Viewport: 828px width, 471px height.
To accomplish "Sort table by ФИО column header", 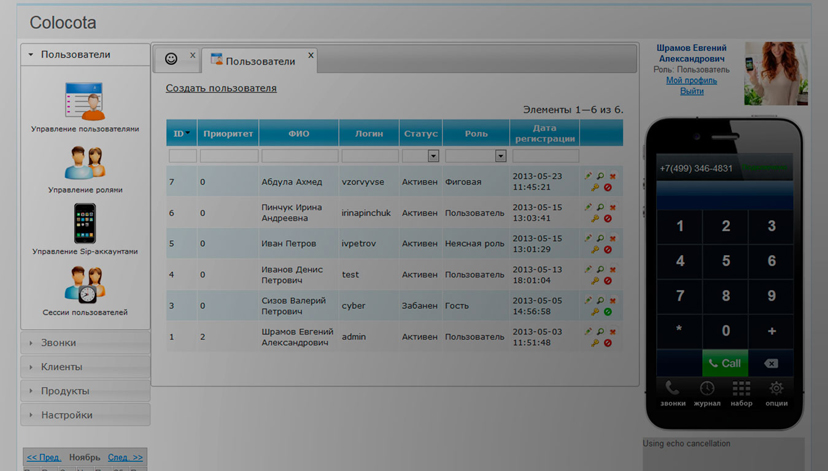I will pyautogui.click(x=298, y=134).
